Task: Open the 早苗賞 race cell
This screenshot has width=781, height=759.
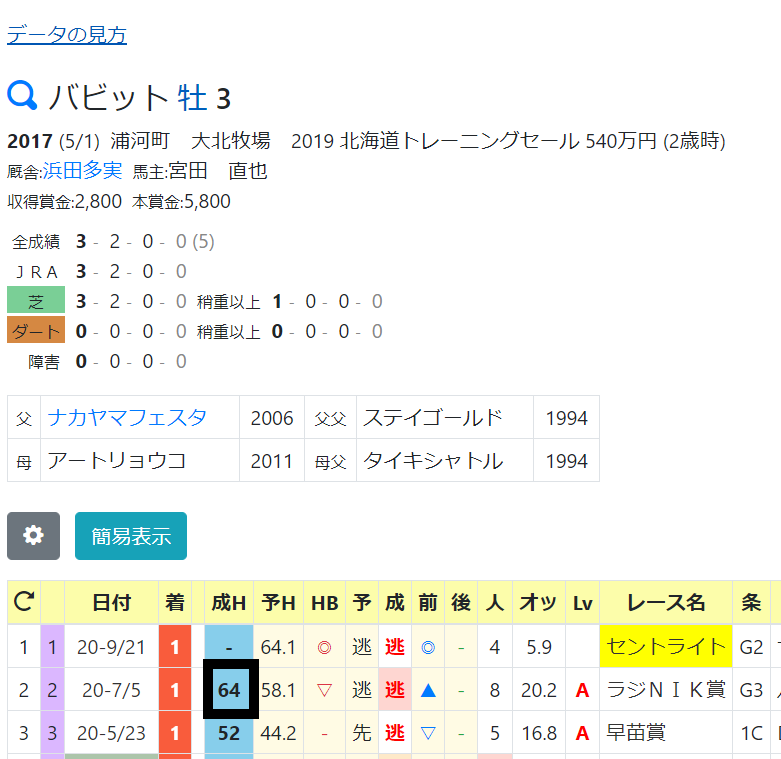Action: click(666, 733)
